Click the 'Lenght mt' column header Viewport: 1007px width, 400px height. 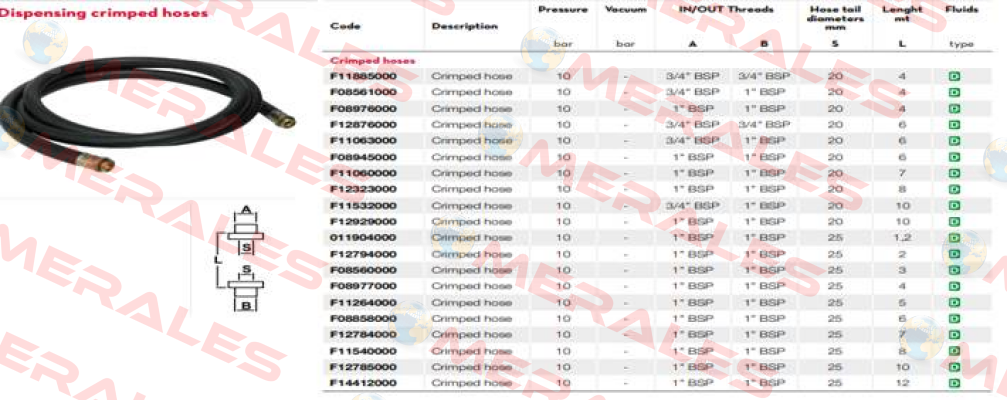(902, 13)
